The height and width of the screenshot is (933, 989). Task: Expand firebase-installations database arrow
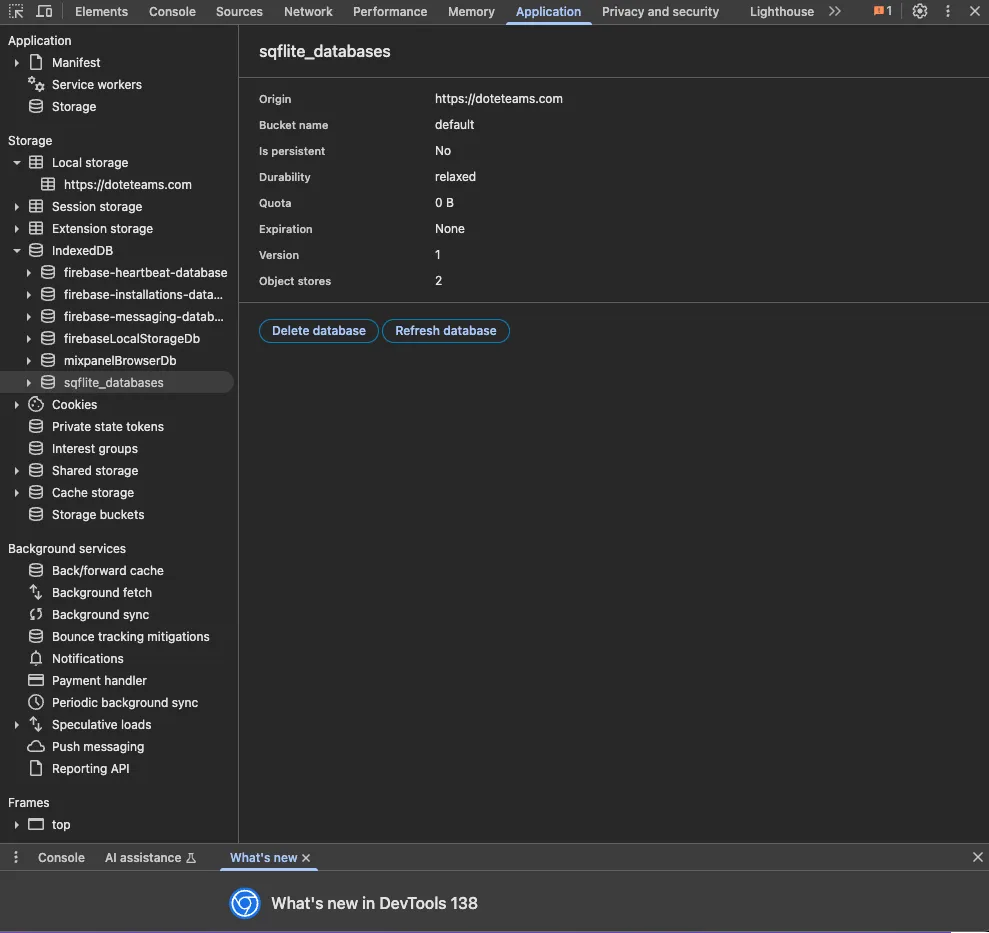point(28,295)
